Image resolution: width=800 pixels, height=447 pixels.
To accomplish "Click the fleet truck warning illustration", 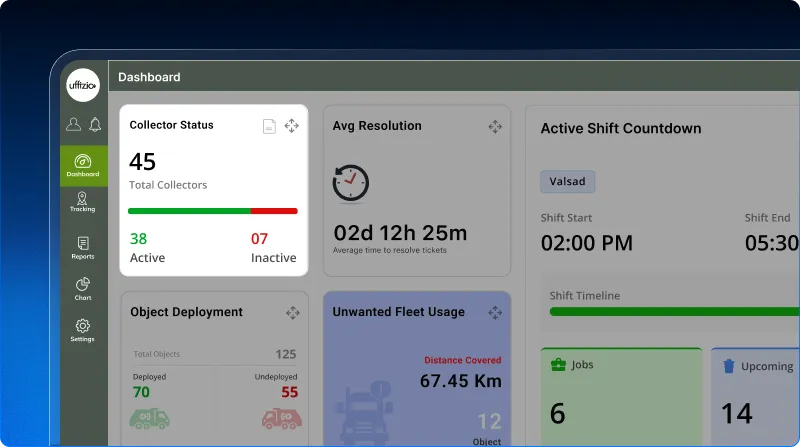I will (x=364, y=411).
